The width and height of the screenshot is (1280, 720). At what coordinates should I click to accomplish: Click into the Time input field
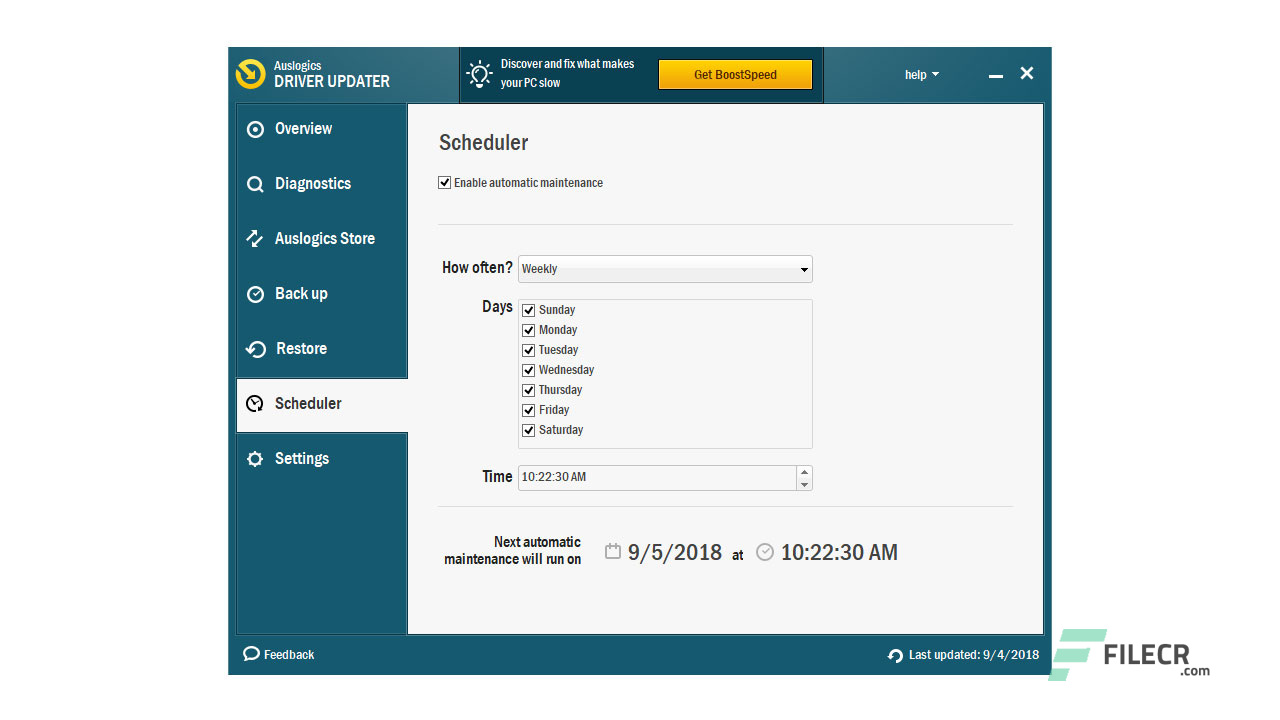coord(657,478)
